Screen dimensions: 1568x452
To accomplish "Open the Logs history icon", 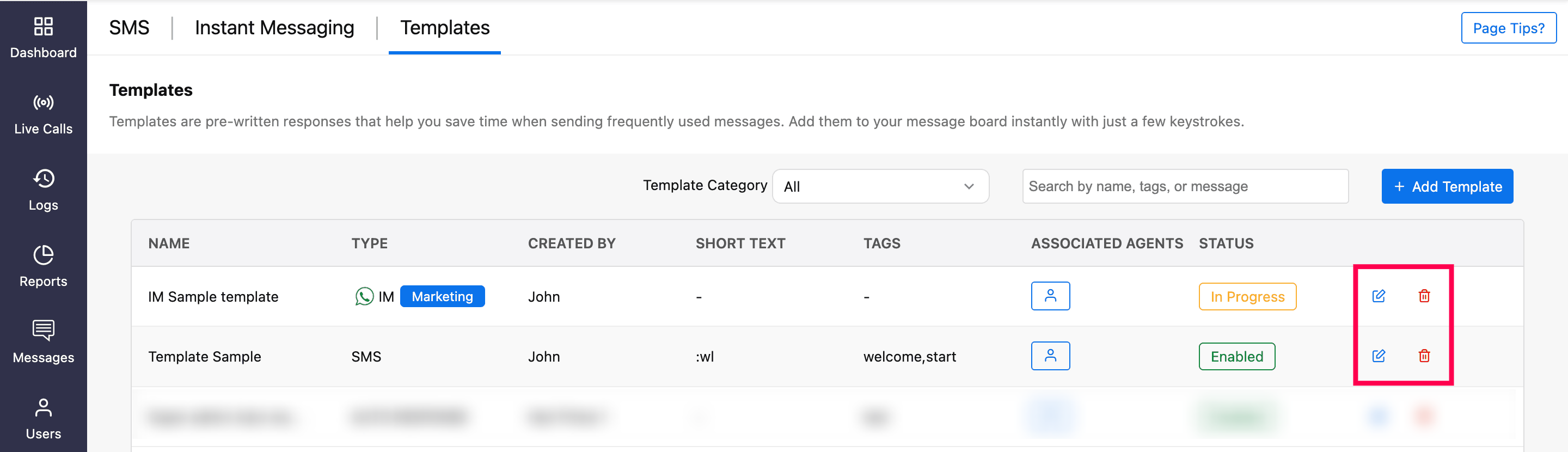I will tap(43, 179).
